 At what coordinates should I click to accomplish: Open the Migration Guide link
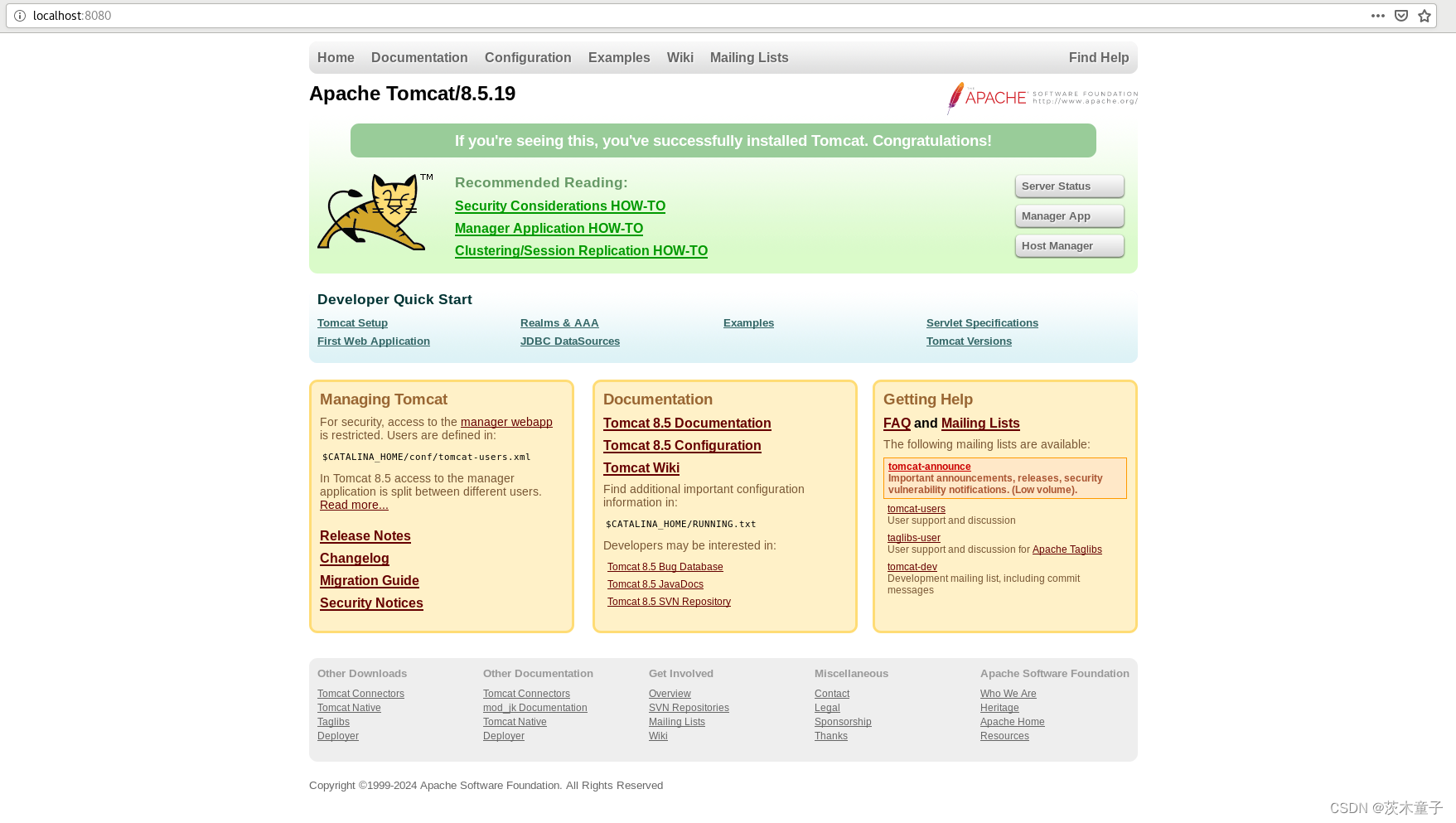[x=370, y=581]
